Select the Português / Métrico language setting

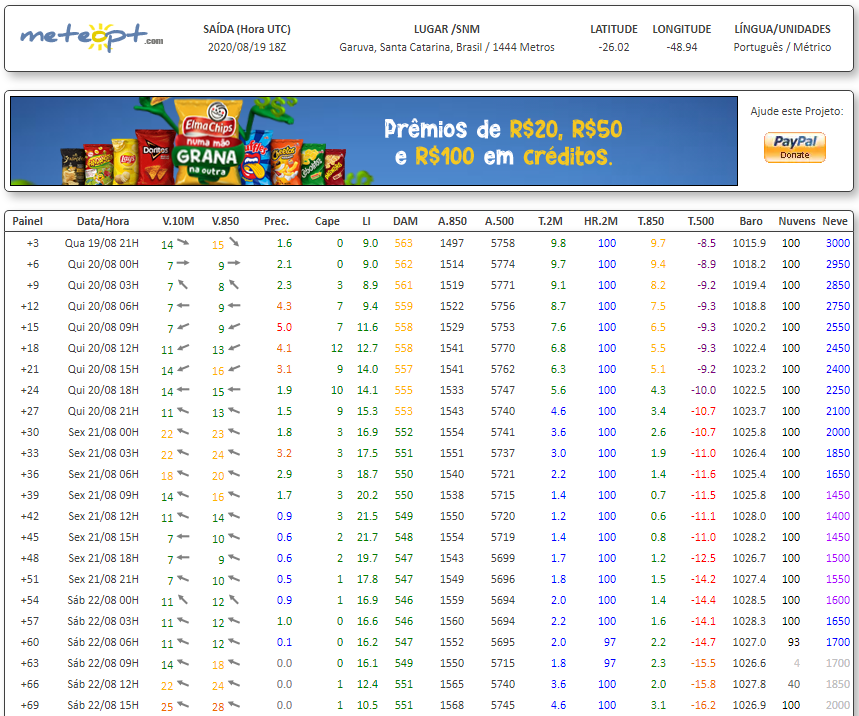783,47
